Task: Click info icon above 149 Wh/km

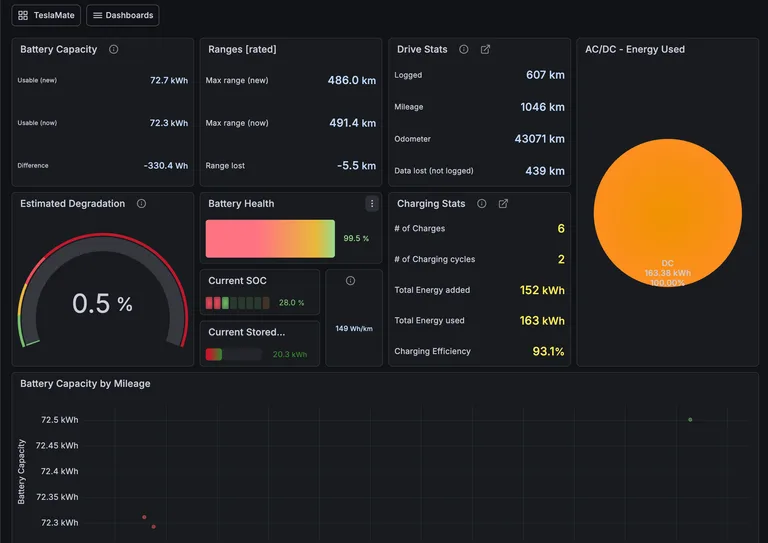Action: (x=350, y=281)
